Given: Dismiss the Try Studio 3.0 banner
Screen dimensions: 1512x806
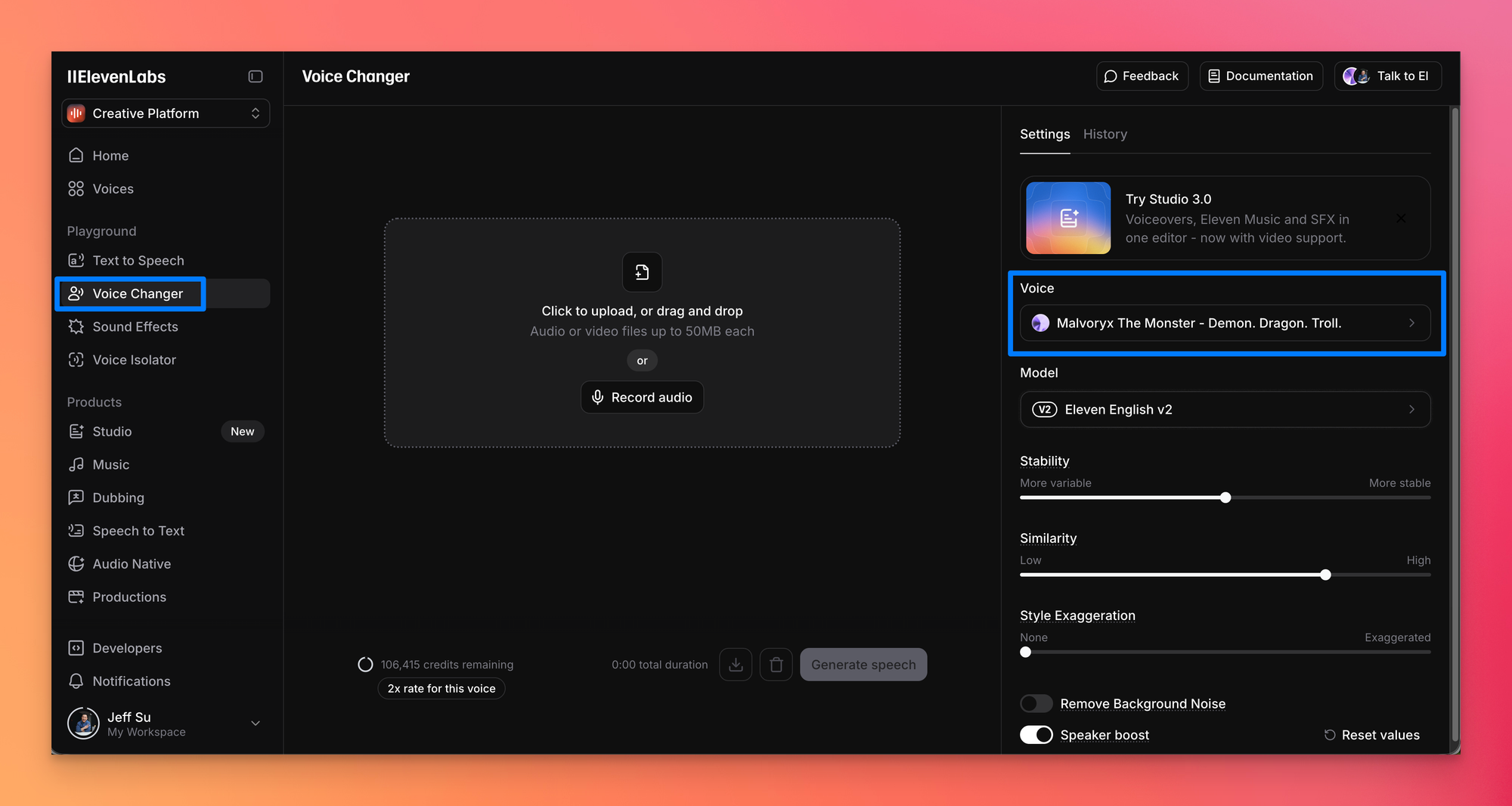Looking at the screenshot, I should (x=1401, y=219).
